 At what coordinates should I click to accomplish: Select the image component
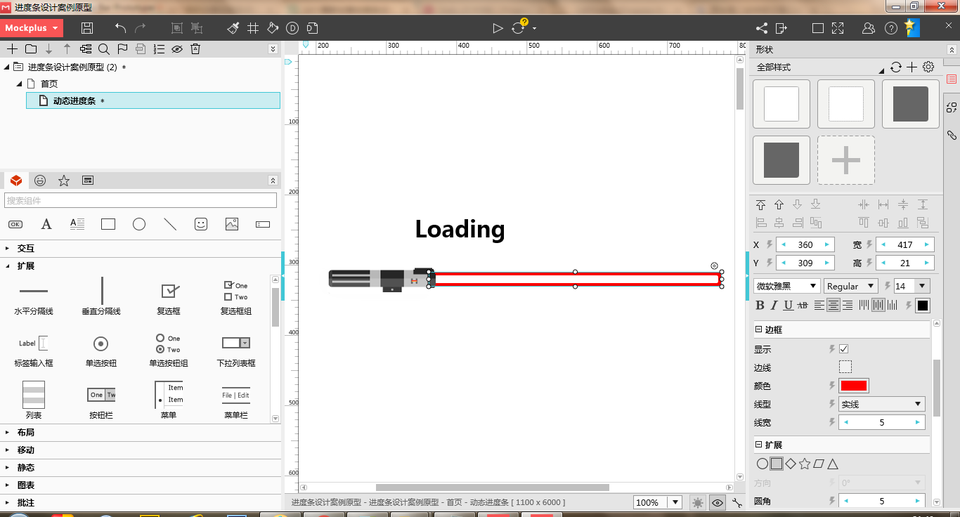click(x=232, y=224)
